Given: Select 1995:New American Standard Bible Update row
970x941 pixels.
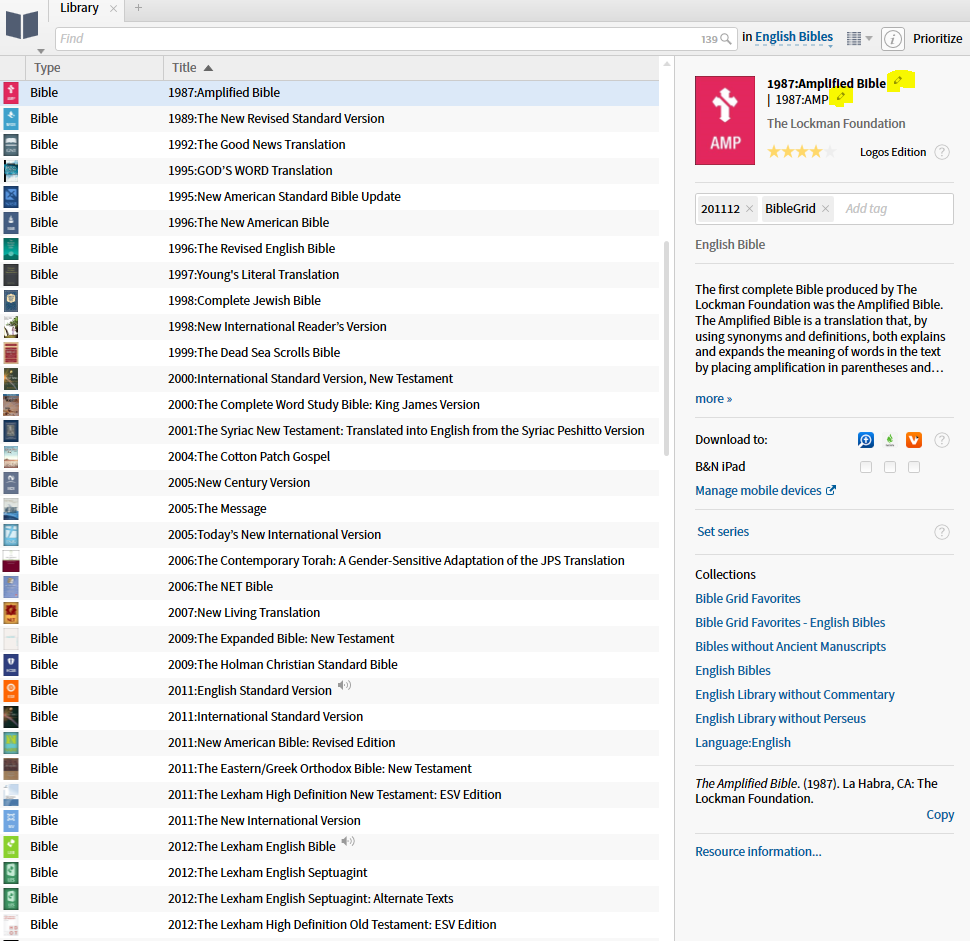Looking at the screenshot, I should [329, 197].
